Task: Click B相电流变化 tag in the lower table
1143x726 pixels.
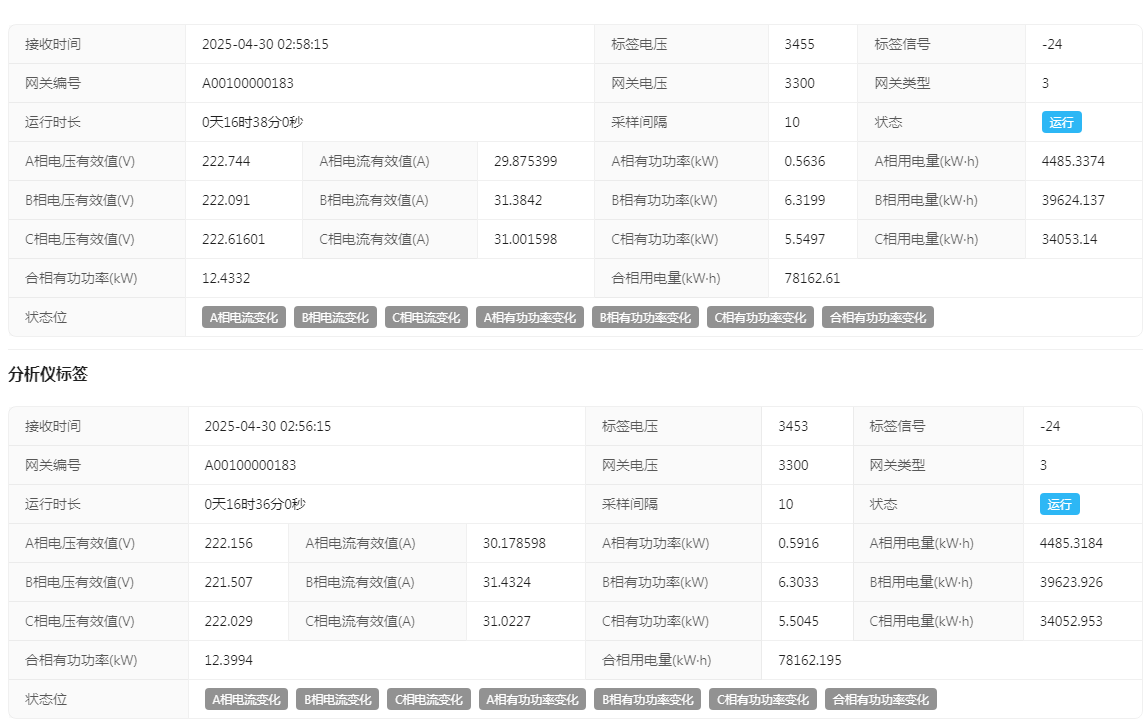Action: pyautogui.click(x=338, y=700)
